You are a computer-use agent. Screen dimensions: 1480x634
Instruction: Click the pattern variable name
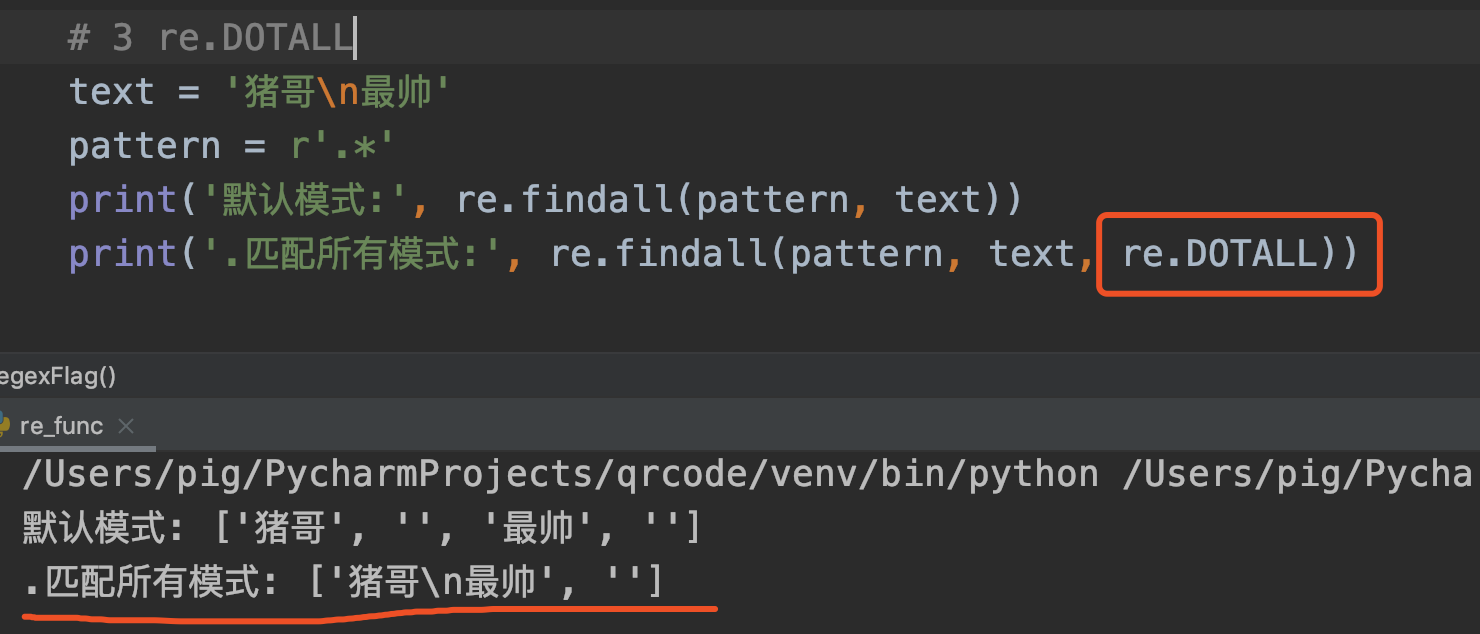coord(145,145)
